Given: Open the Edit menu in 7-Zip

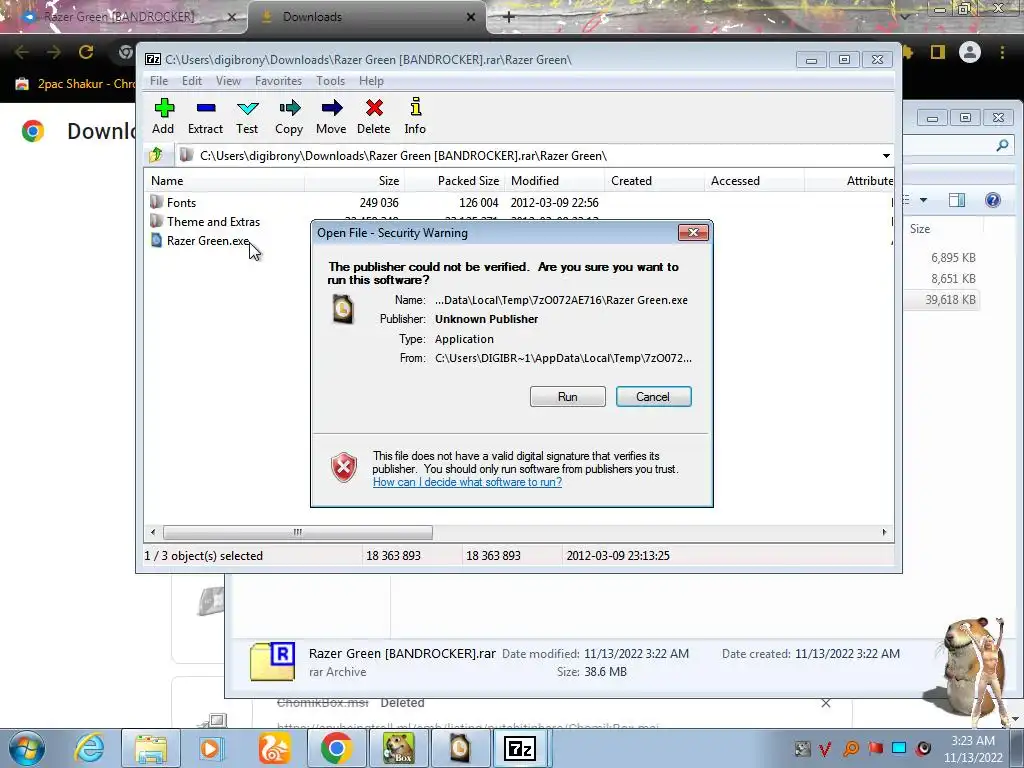Looking at the screenshot, I should [x=191, y=80].
